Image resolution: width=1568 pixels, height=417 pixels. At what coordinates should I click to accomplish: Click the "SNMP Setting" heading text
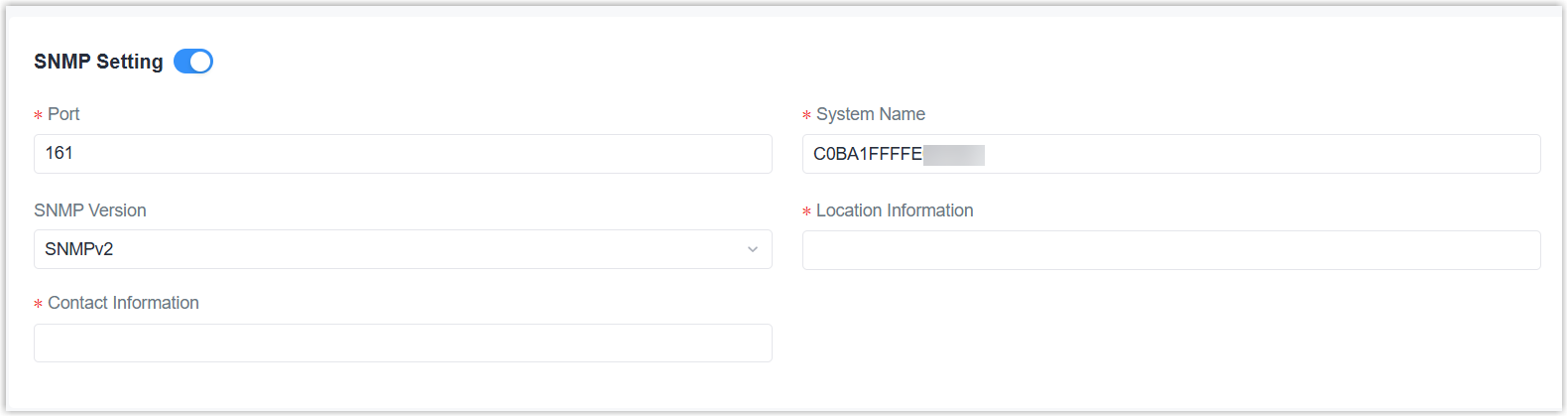[x=98, y=62]
